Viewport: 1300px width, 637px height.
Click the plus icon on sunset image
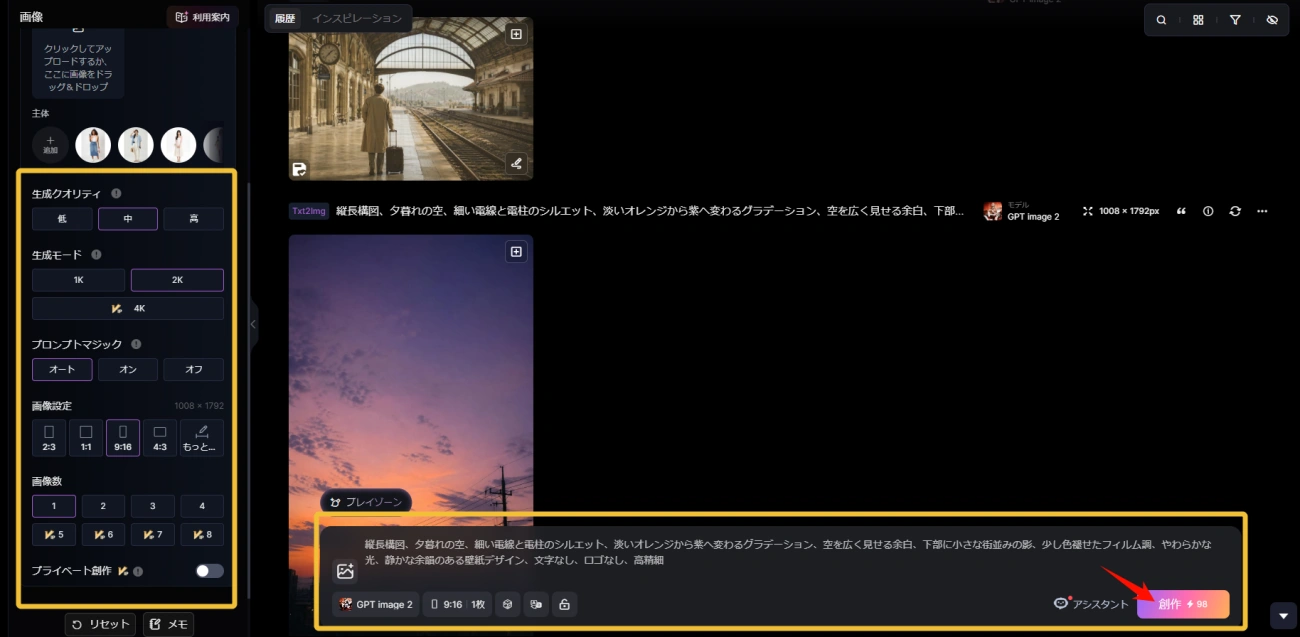[x=516, y=252]
